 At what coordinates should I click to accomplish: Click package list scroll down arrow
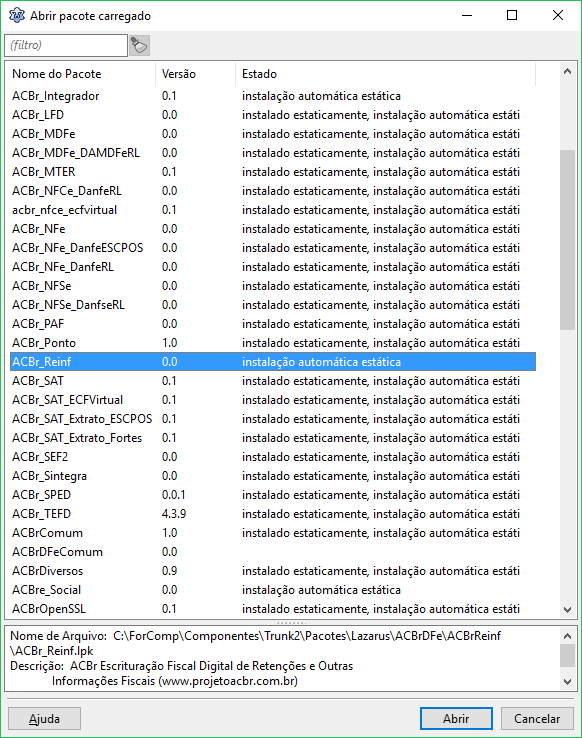point(567,610)
